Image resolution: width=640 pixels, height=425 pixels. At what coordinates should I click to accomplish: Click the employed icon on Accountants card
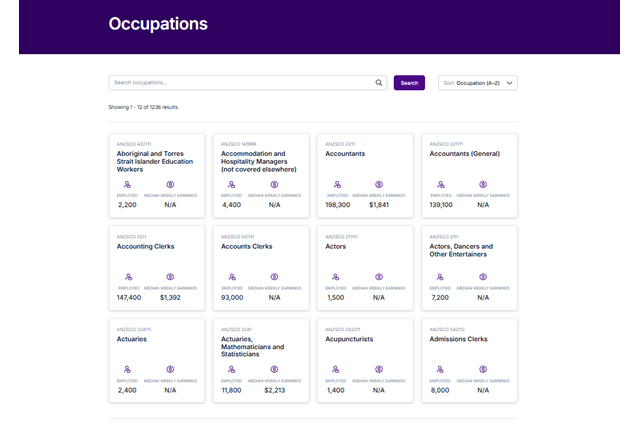[x=337, y=185]
